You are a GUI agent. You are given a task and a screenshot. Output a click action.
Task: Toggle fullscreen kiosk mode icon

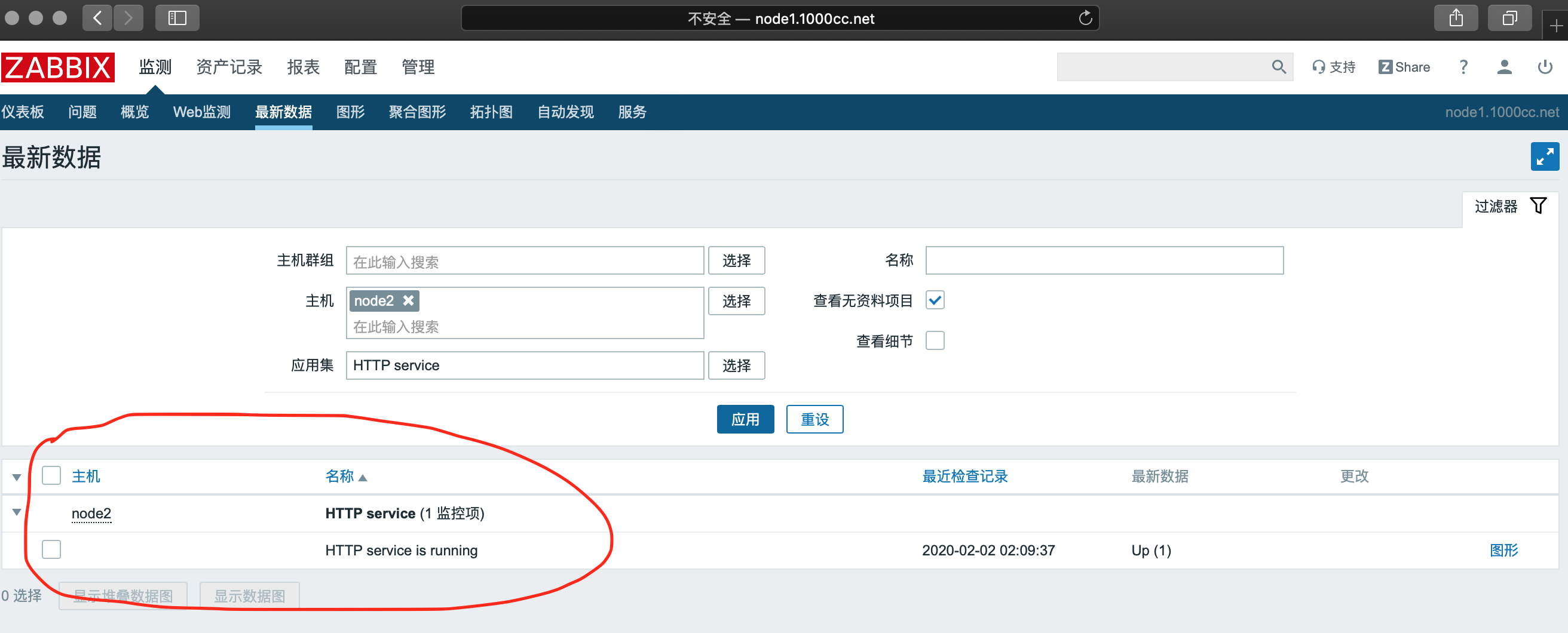(x=1544, y=157)
